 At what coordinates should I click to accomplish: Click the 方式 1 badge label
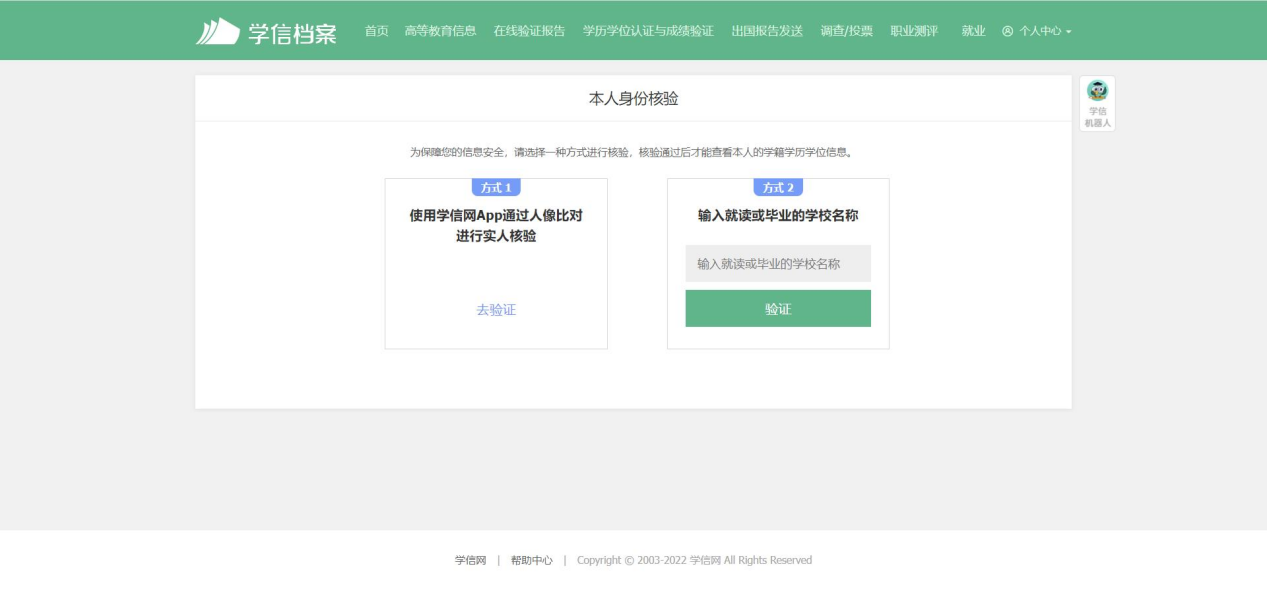[496, 188]
